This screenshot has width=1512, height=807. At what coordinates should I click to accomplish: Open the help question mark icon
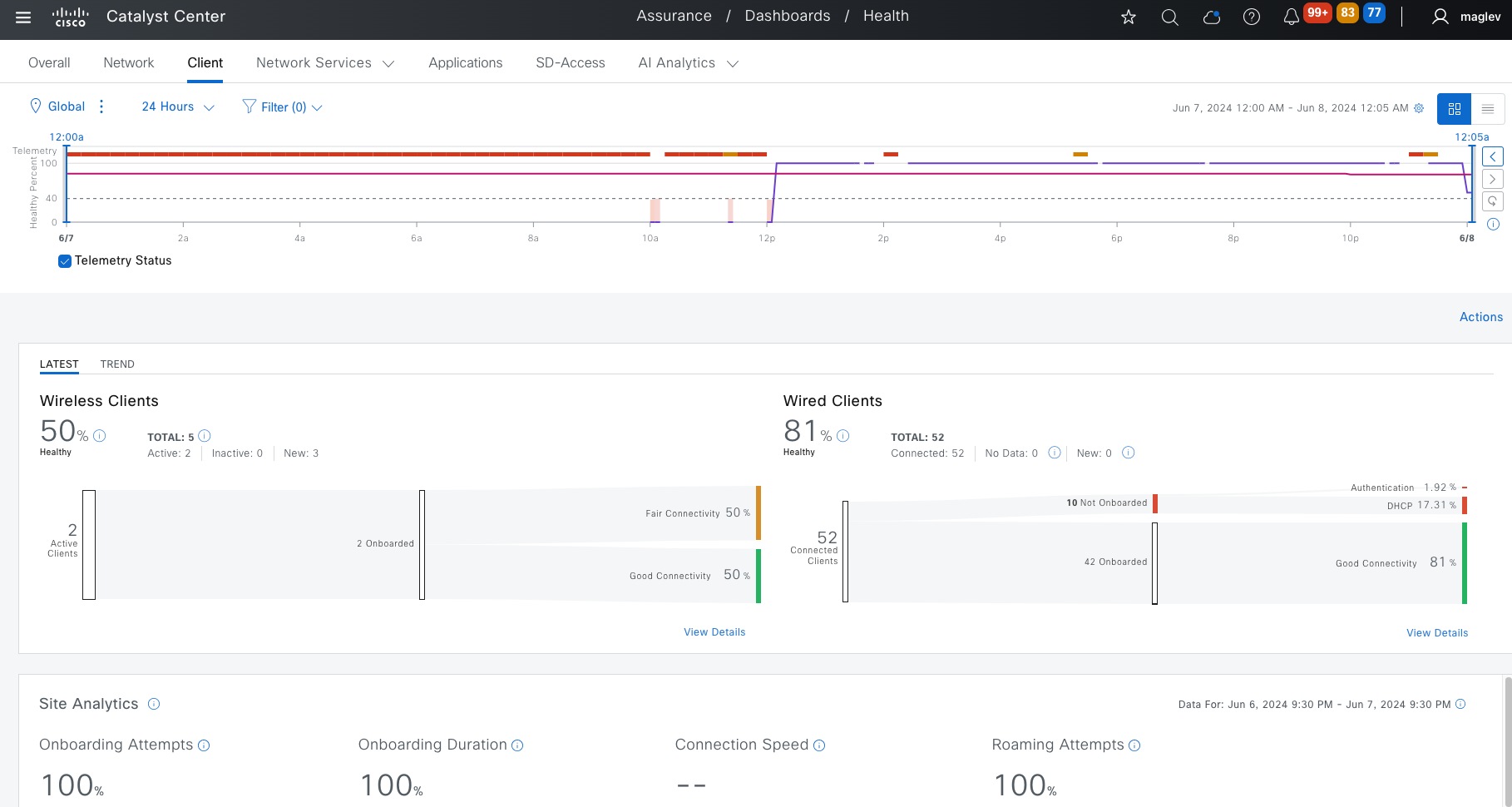tap(1251, 17)
